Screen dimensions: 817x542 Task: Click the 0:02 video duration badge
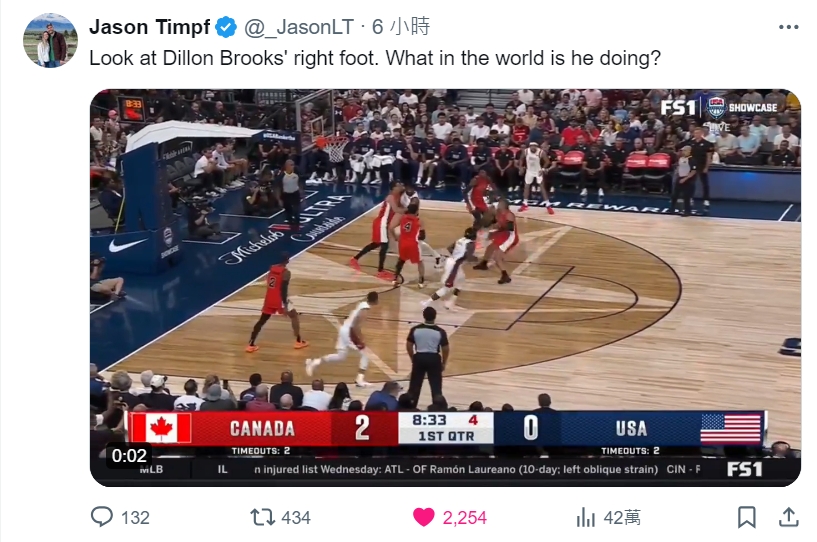tap(129, 455)
